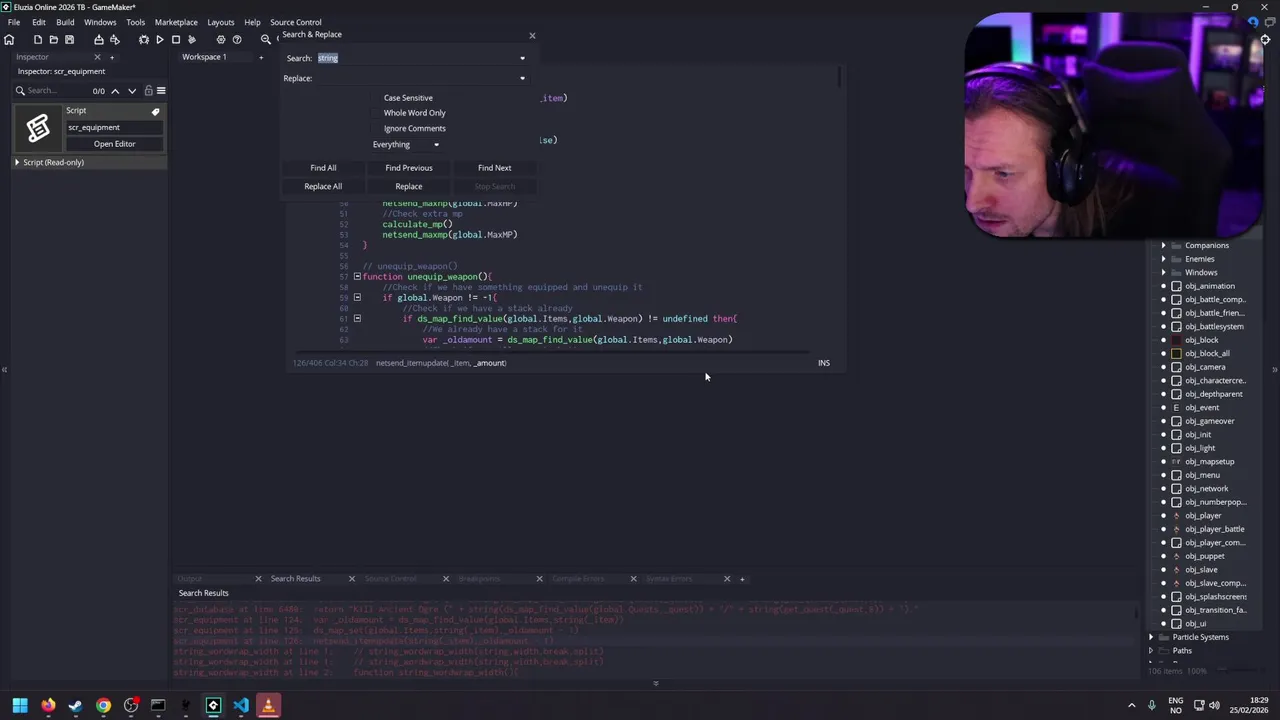Click the Find Previous button
Image resolution: width=1280 pixels, height=720 pixels.
point(409,168)
